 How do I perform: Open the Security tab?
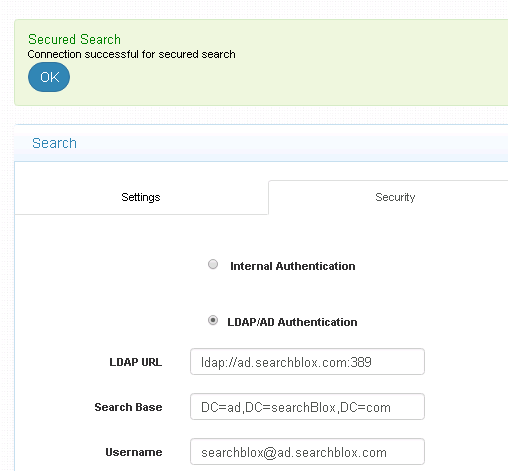[395, 197]
